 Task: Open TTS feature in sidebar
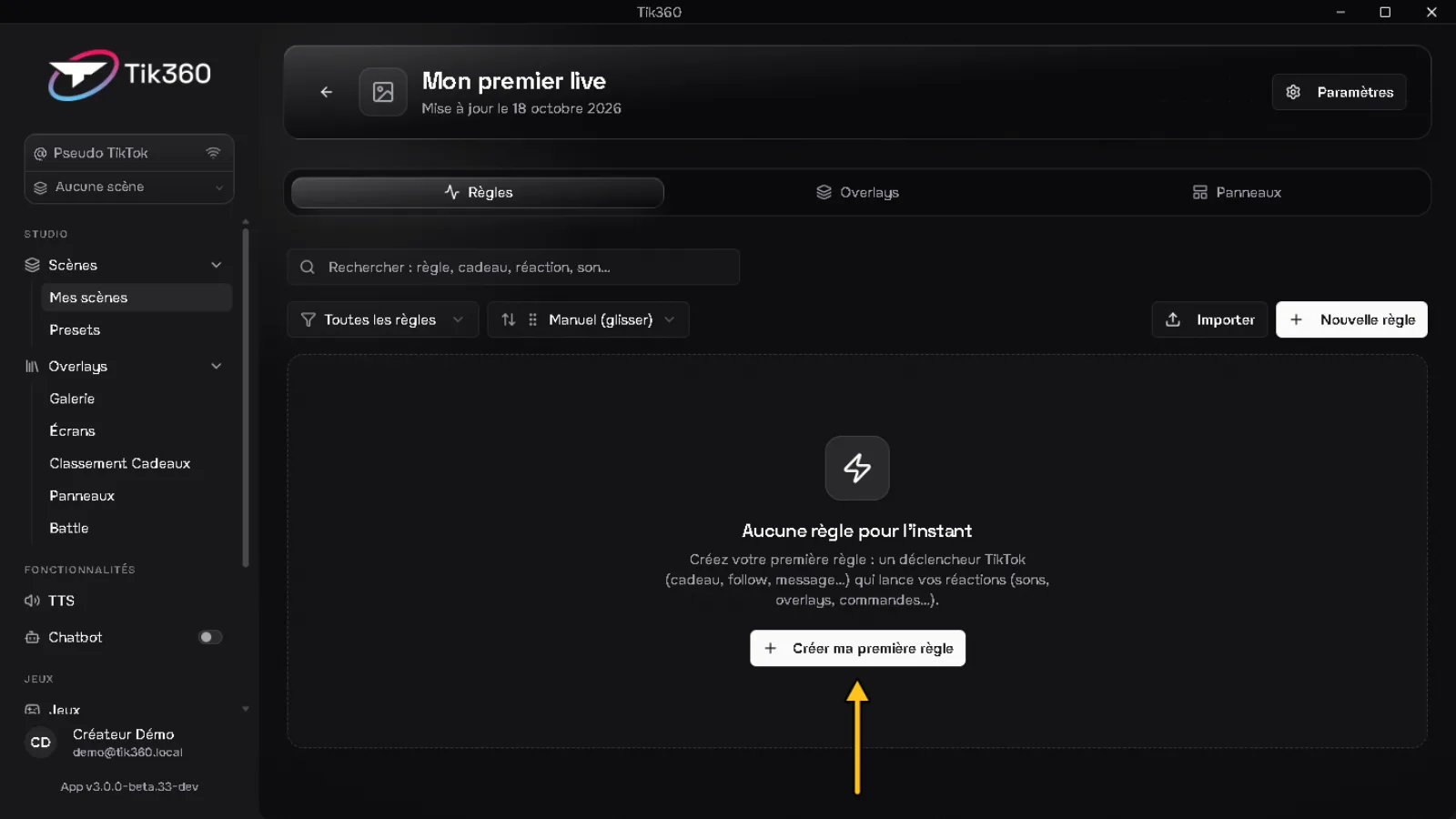point(62,601)
